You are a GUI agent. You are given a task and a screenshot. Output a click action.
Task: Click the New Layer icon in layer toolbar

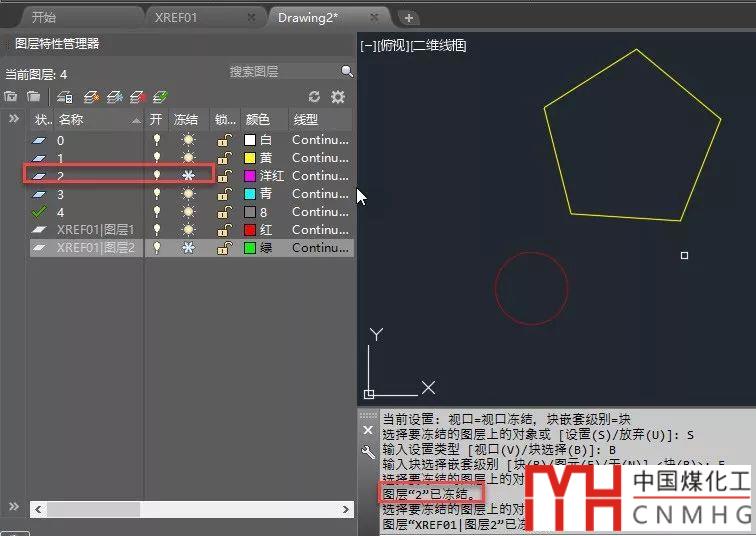pos(91,97)
